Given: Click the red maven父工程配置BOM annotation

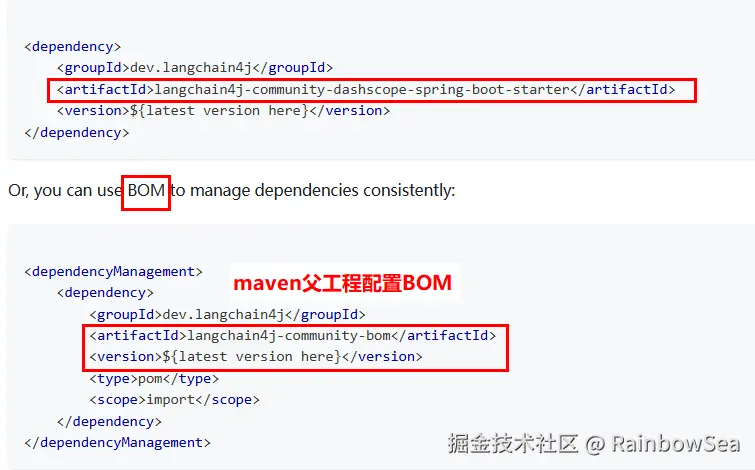Looking at the screenshot, I should 342,283.
